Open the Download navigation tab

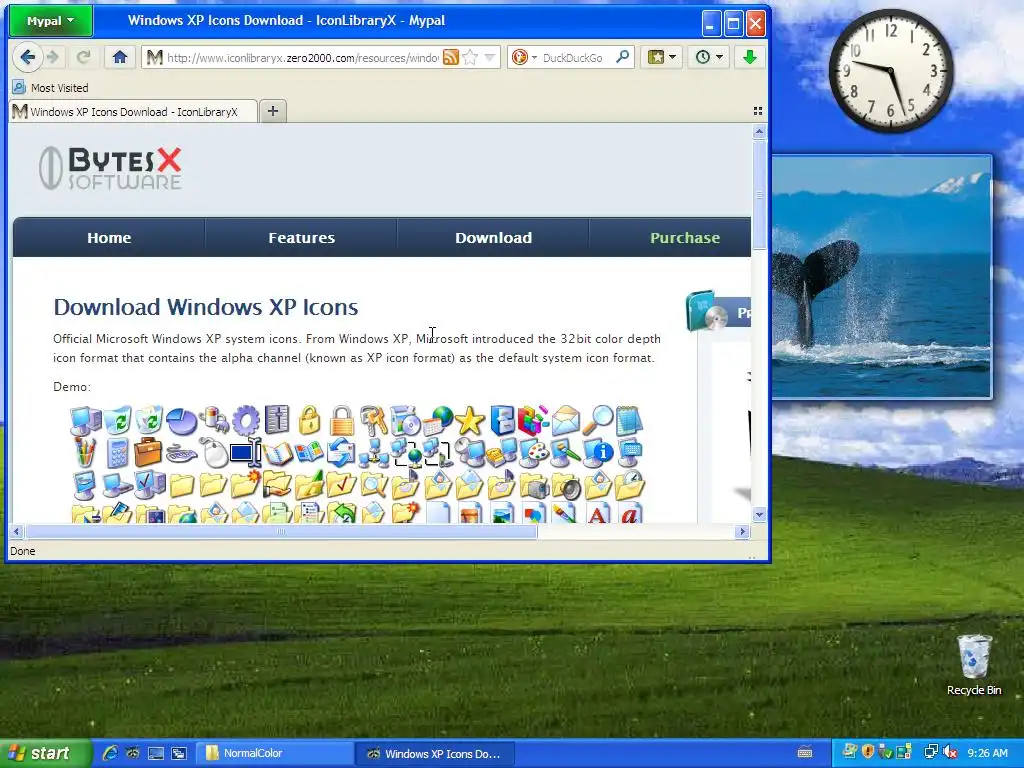pyautogui.click(x=493, y=238)
